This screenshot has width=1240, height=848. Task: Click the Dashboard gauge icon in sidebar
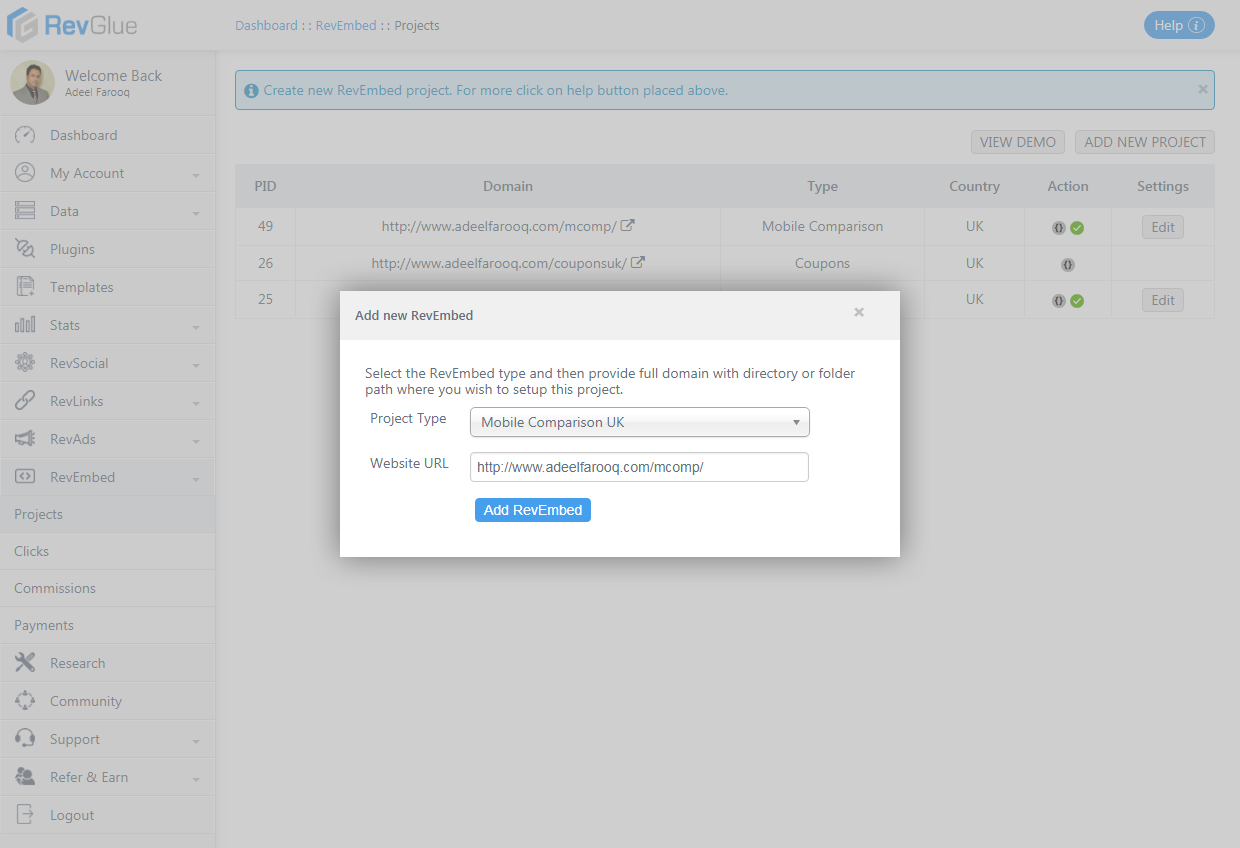point(25,135)
